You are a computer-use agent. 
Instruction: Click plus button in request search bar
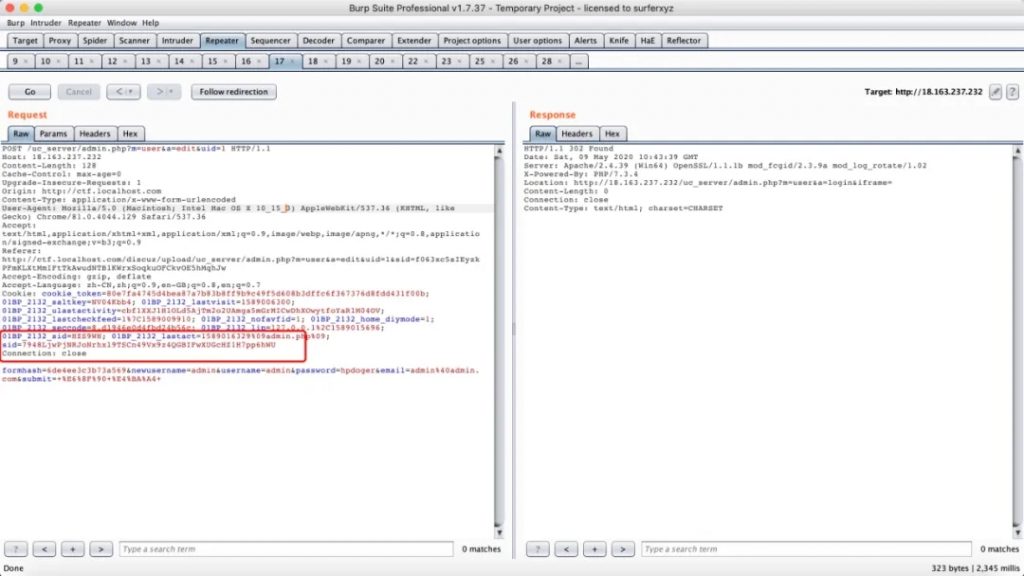[x=72, y=549]
